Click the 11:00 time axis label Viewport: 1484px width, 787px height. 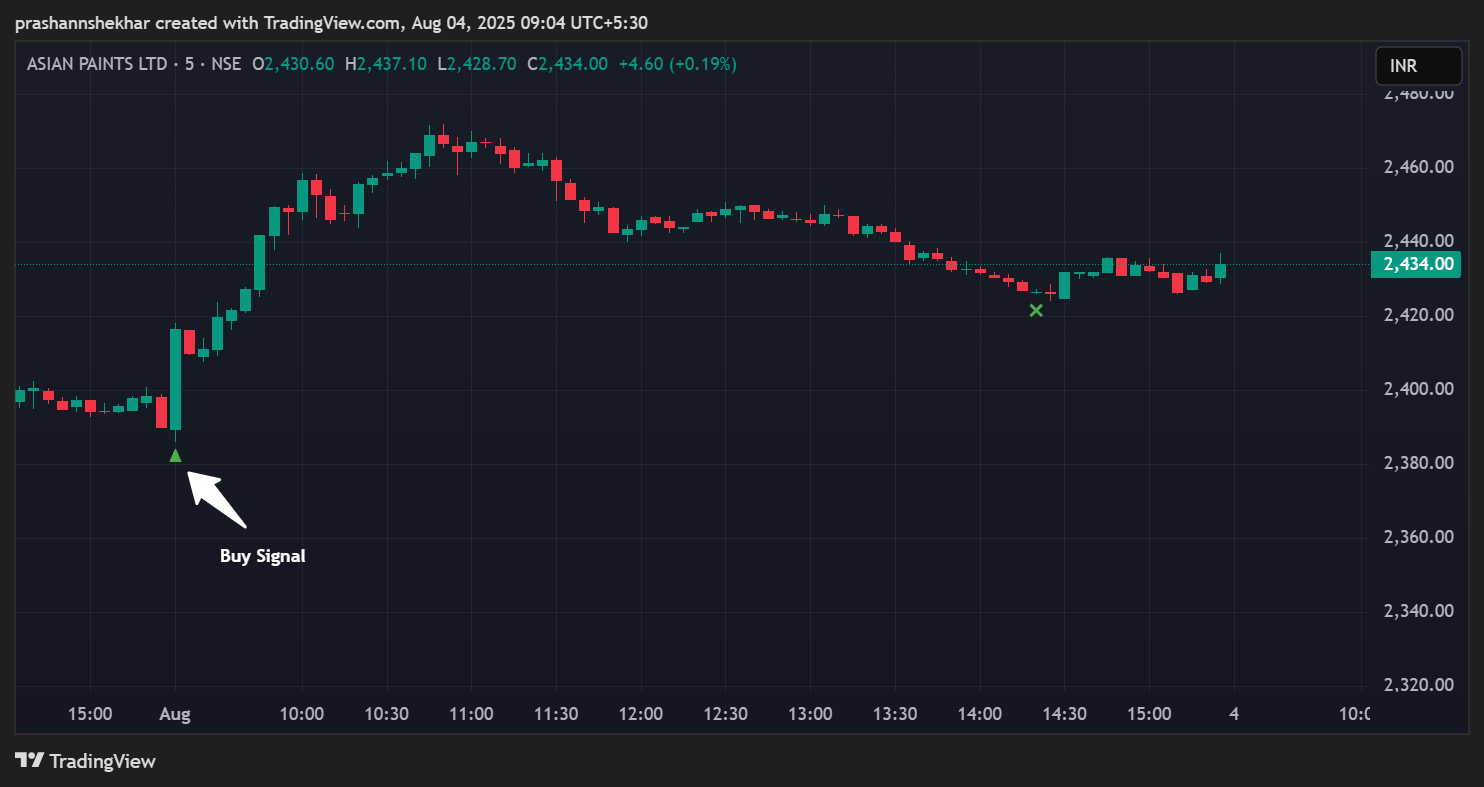471,714
